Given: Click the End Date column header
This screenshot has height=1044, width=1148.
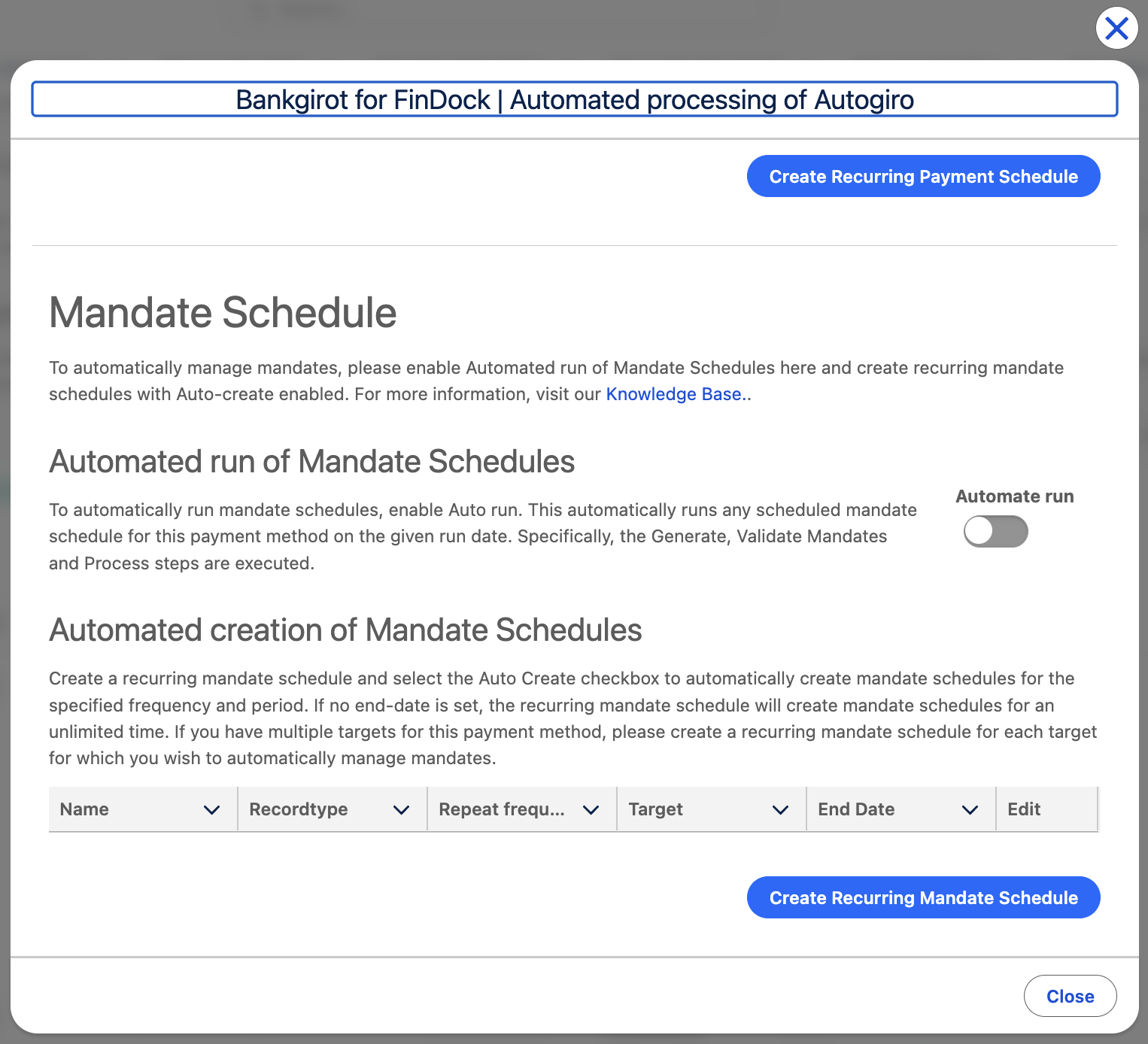Looking at the screenshot, I should click(856, 809).
